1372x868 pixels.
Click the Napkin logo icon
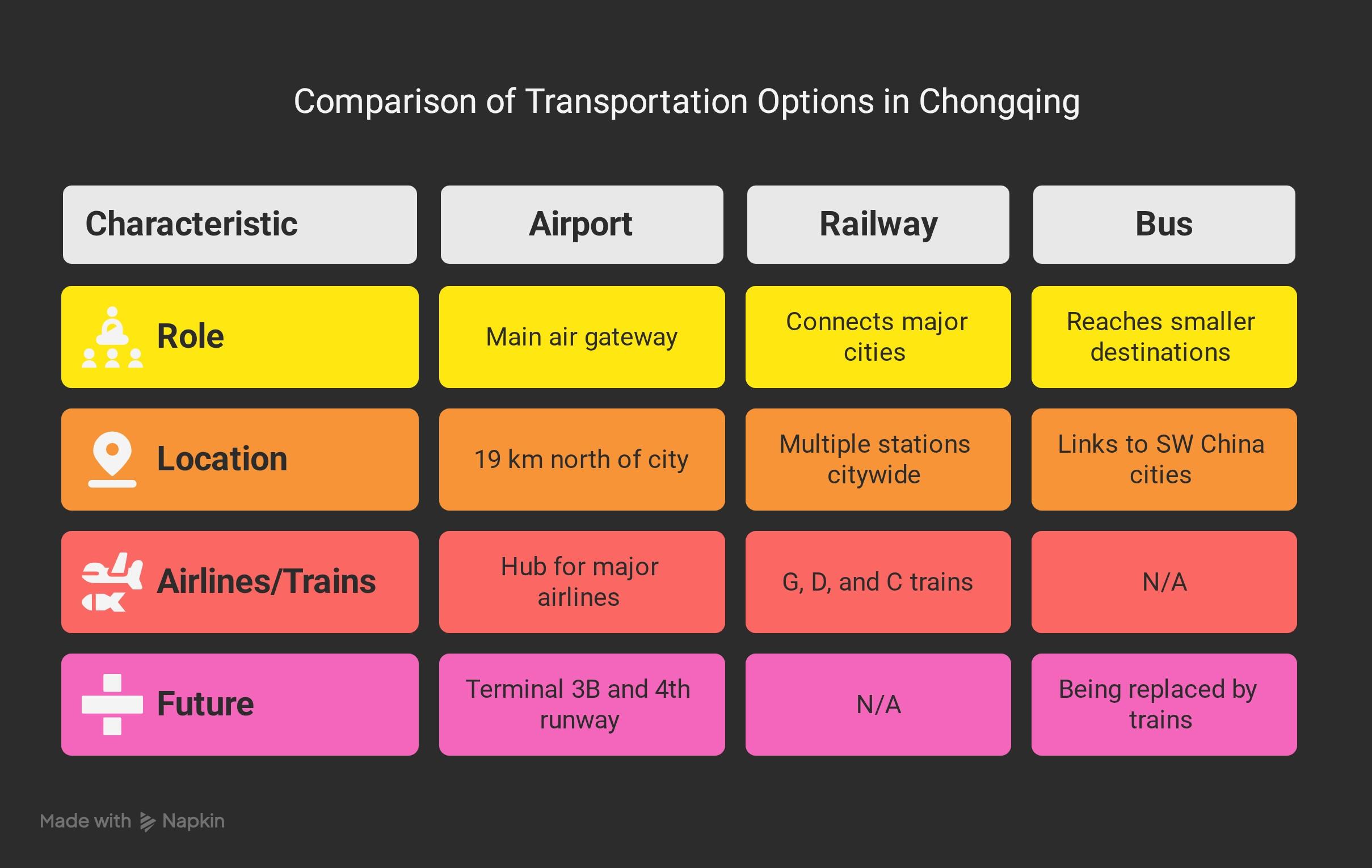click(x=147, y=821)
